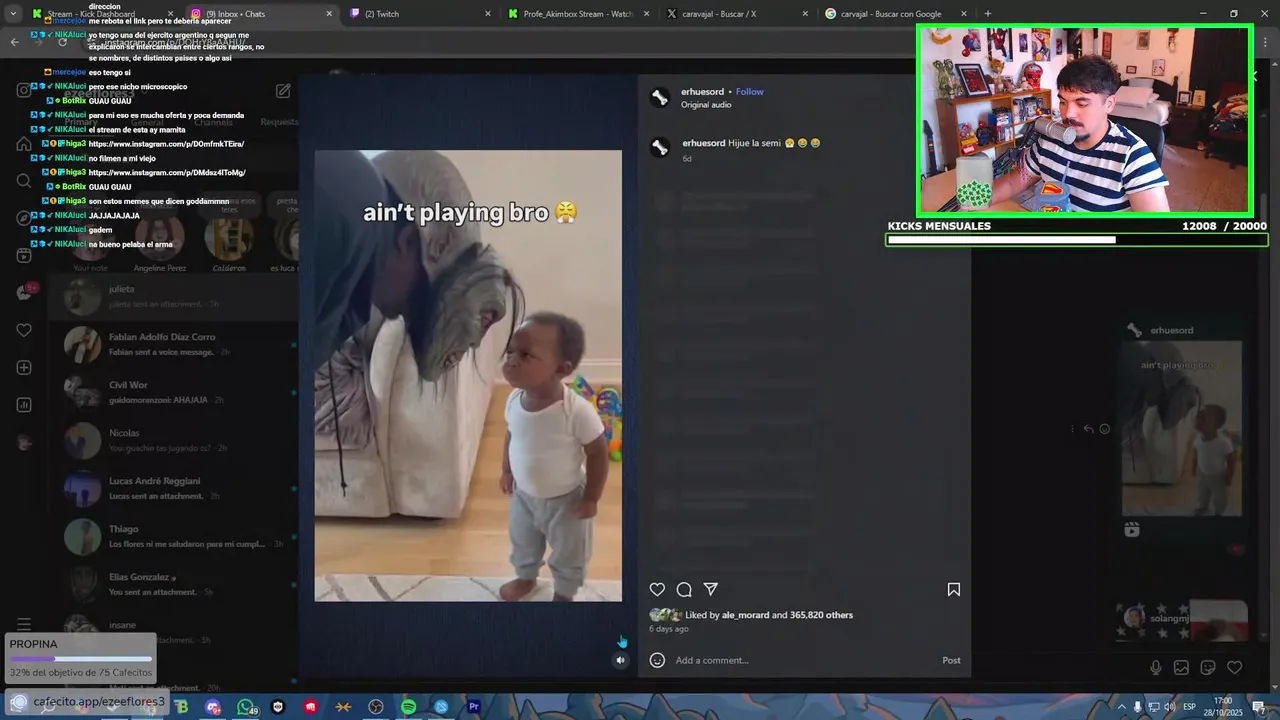The height and width of the screenshot is (720, 1280).
Task: Click the heart icon in chat composer
Action: [x=1234, y=667]
